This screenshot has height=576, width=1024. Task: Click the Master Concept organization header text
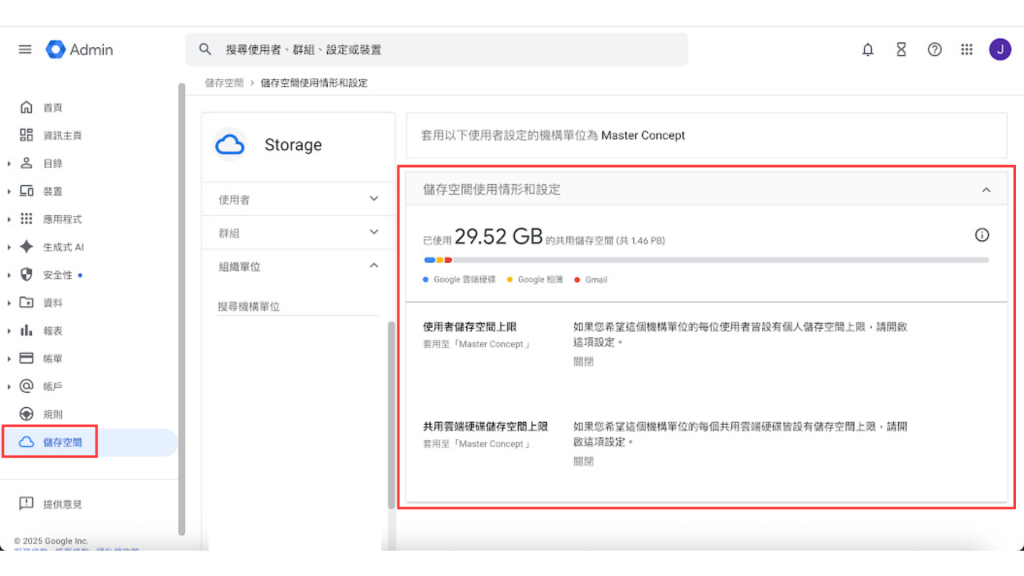coord(643,135)
